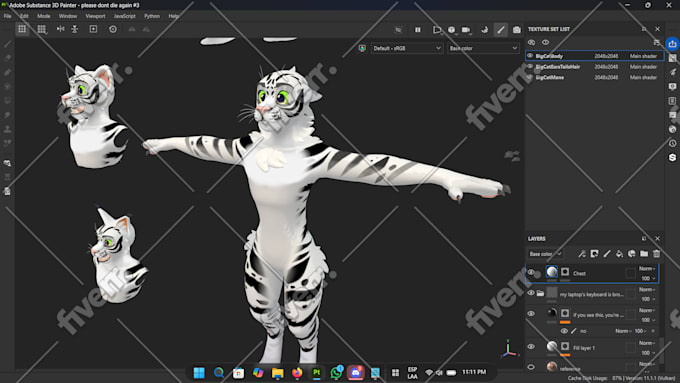Add effect with the magic wand icon in Layers

coord(582,254)
